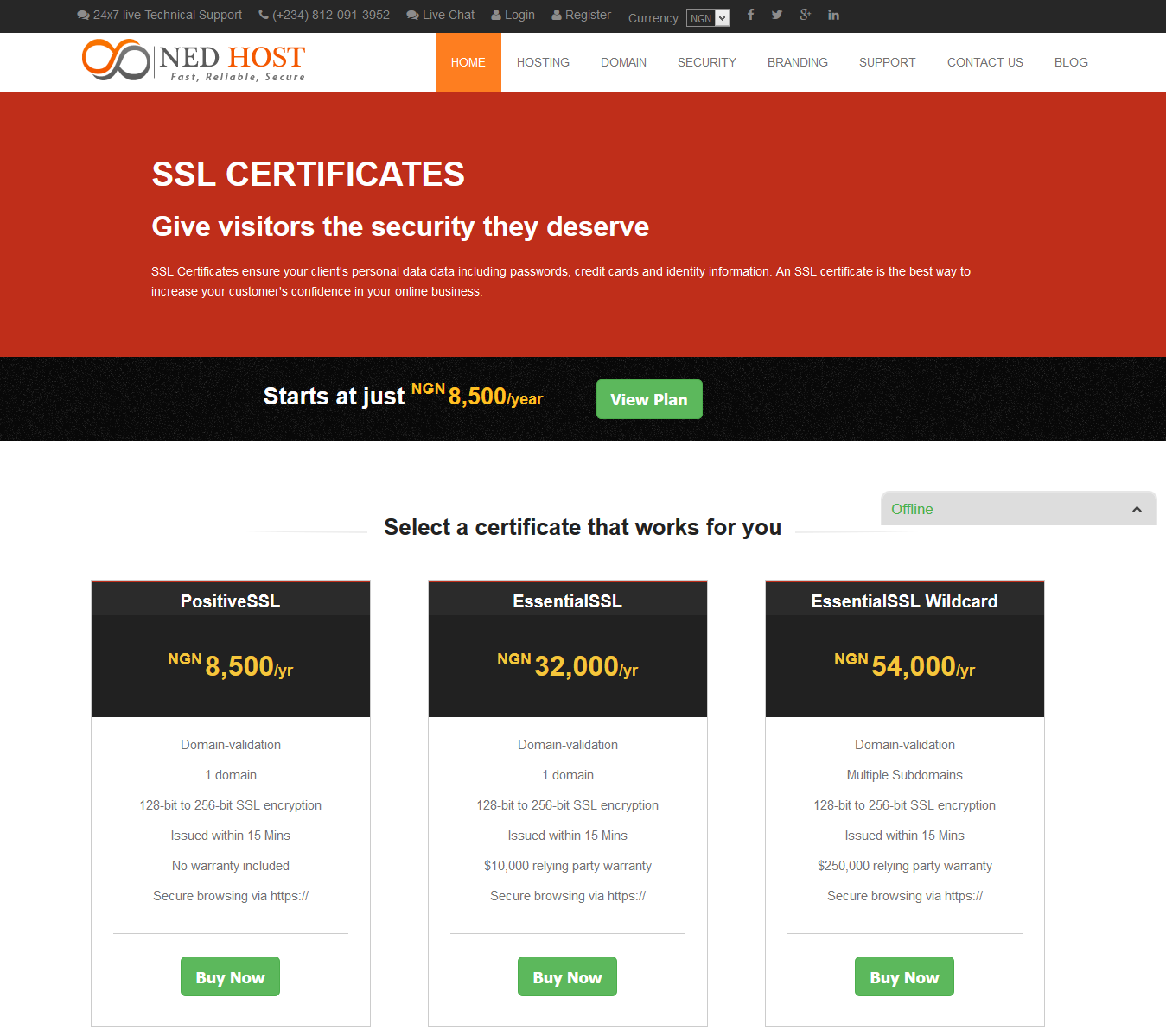Open the NGN currency dropdown
The height and width of the screenshot is (1036, 1166).
pos(708,18)
